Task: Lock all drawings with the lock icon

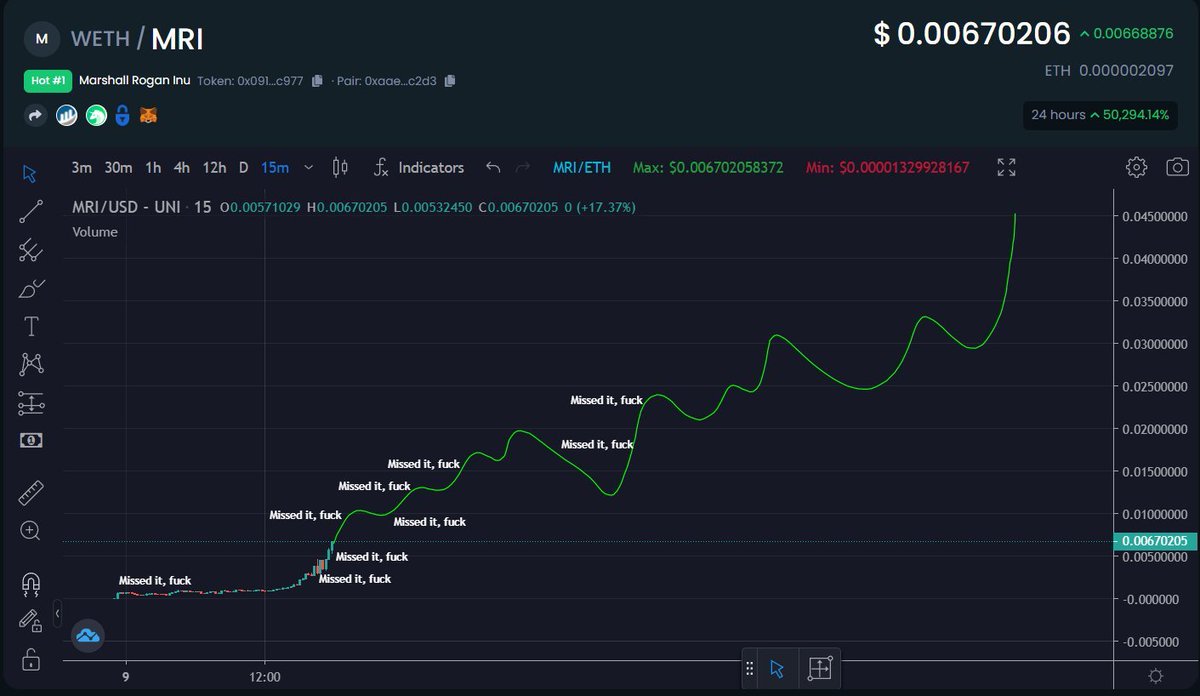Action: click(x=30, y=660)
